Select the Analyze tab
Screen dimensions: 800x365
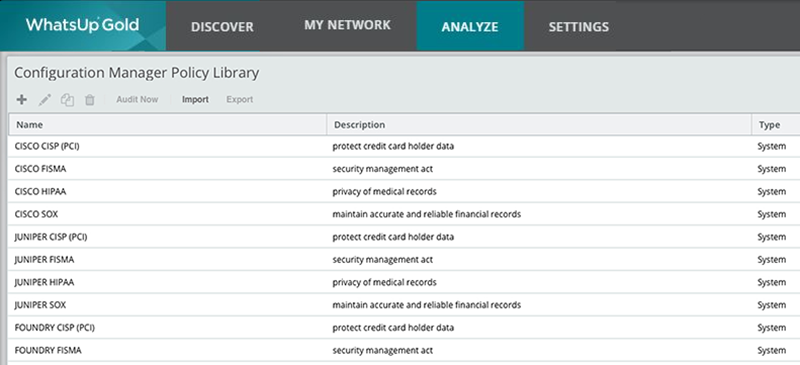470,27
